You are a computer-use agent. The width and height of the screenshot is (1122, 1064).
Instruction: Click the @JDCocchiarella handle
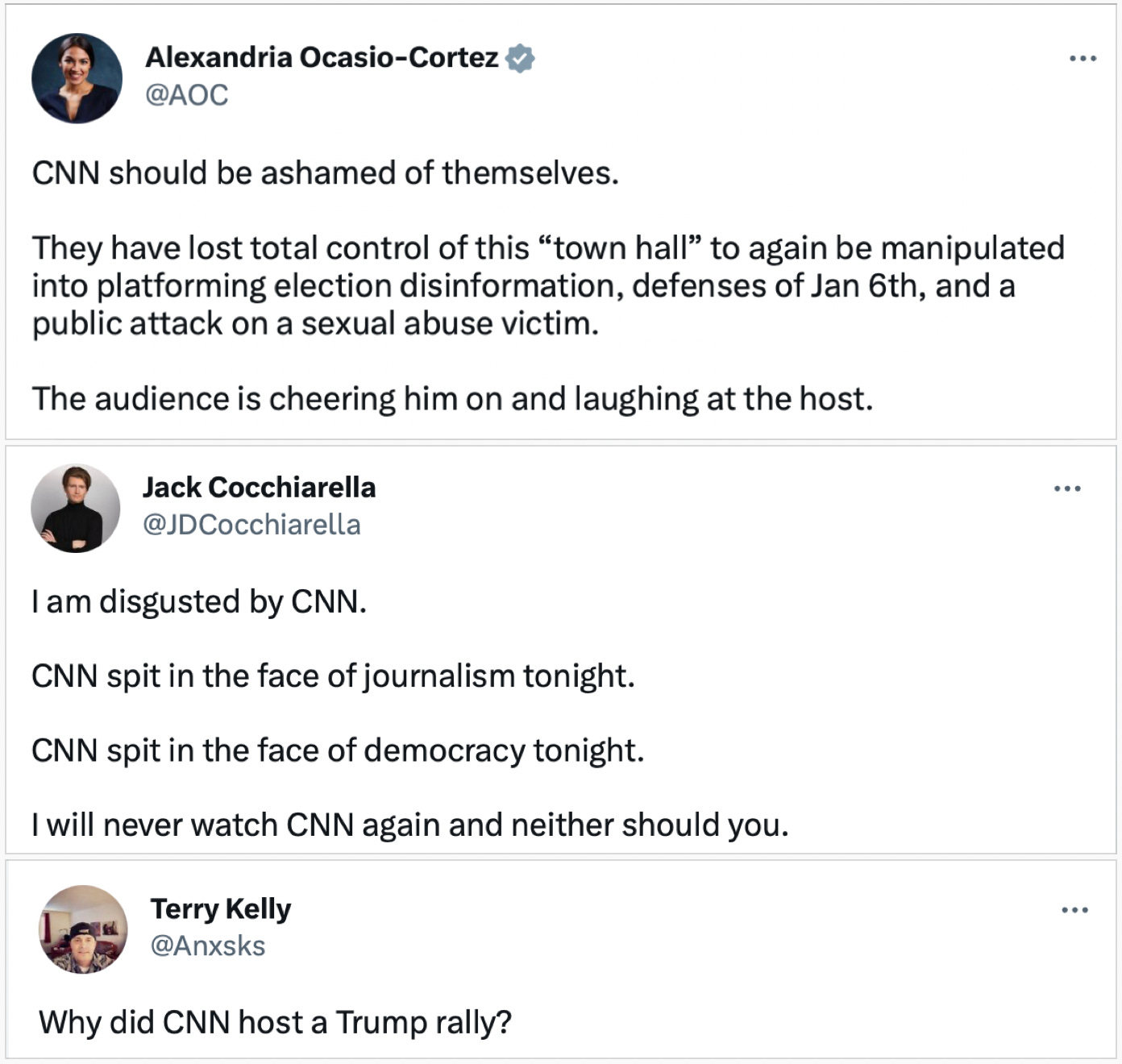click(x=251, y=525)
